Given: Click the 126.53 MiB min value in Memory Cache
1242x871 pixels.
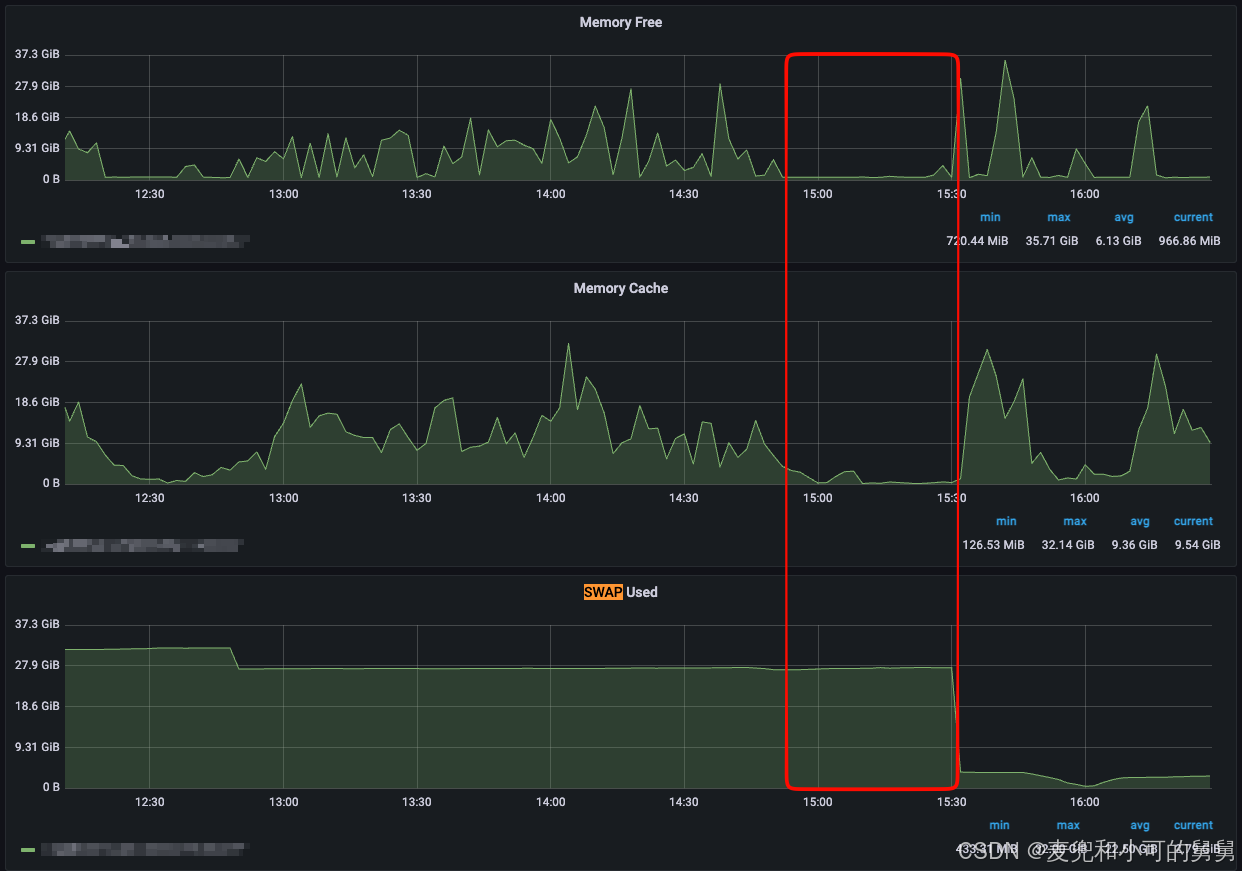Looking at the screenshot, I should point(992,545).
